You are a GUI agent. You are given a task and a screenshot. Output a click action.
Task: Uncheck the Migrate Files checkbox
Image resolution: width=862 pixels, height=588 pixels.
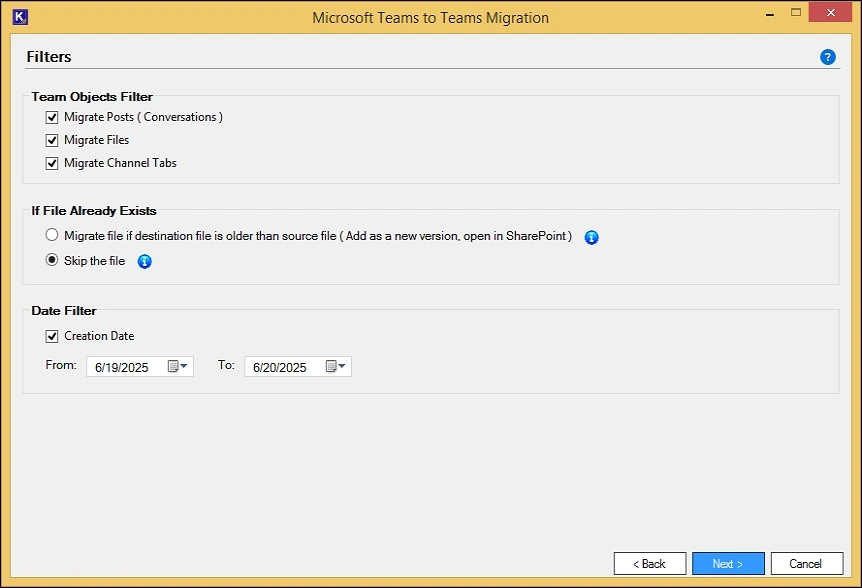coord(52,141)
